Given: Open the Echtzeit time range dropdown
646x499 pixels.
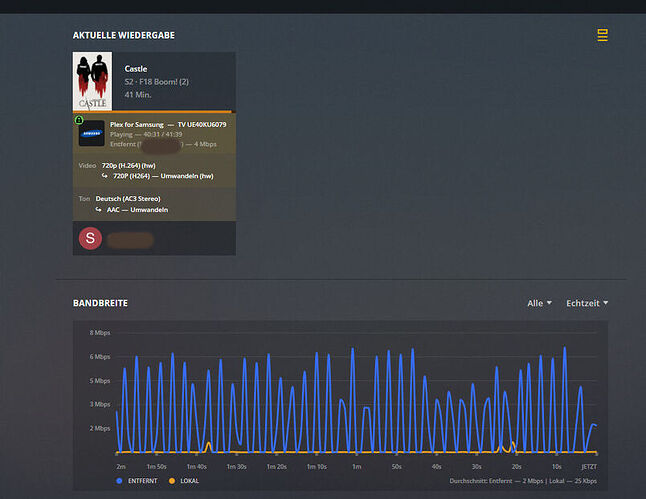Looking at the screenshot, I should click(x=587, y=303).
